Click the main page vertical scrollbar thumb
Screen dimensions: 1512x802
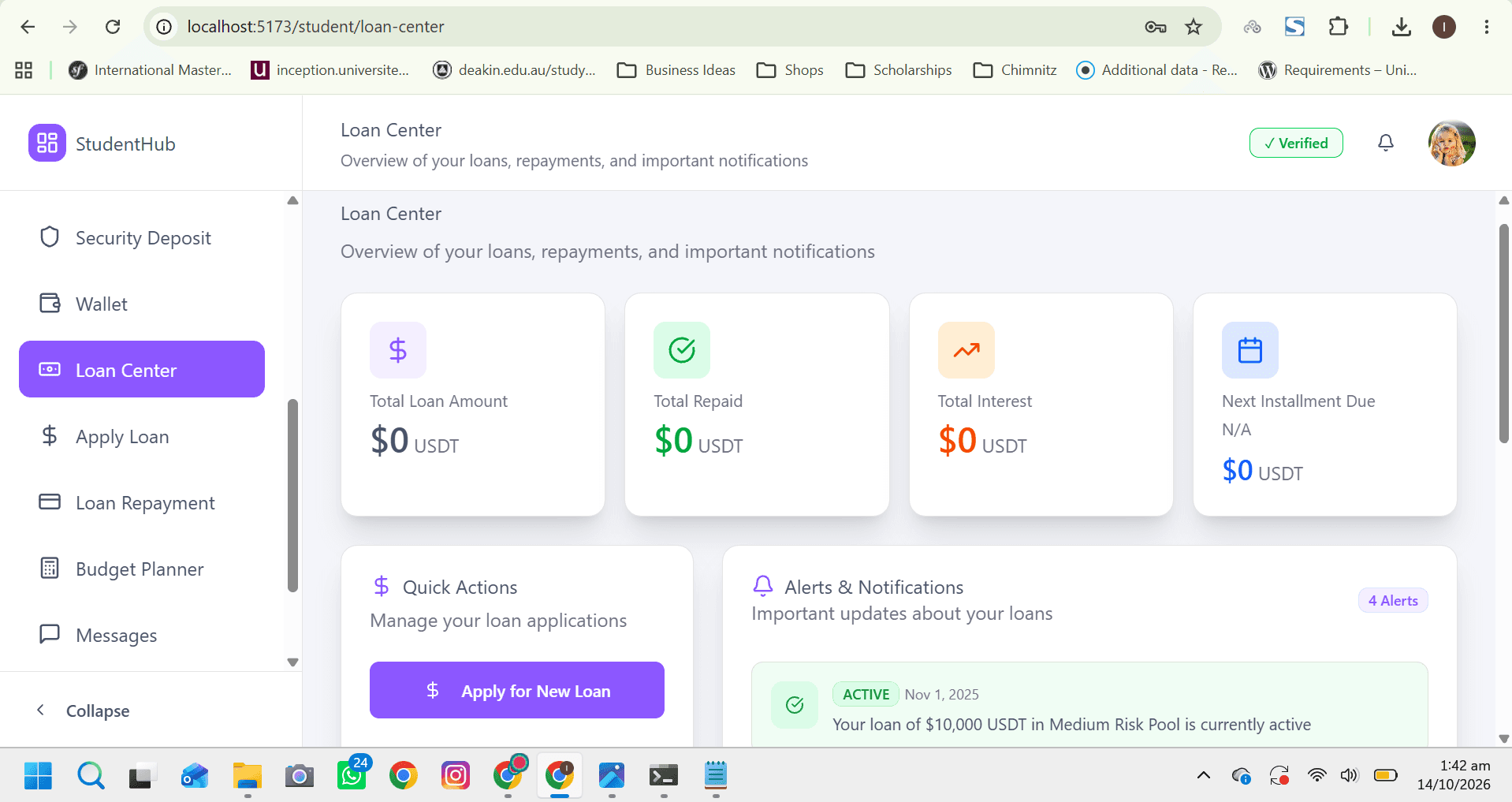point(1503,334)
